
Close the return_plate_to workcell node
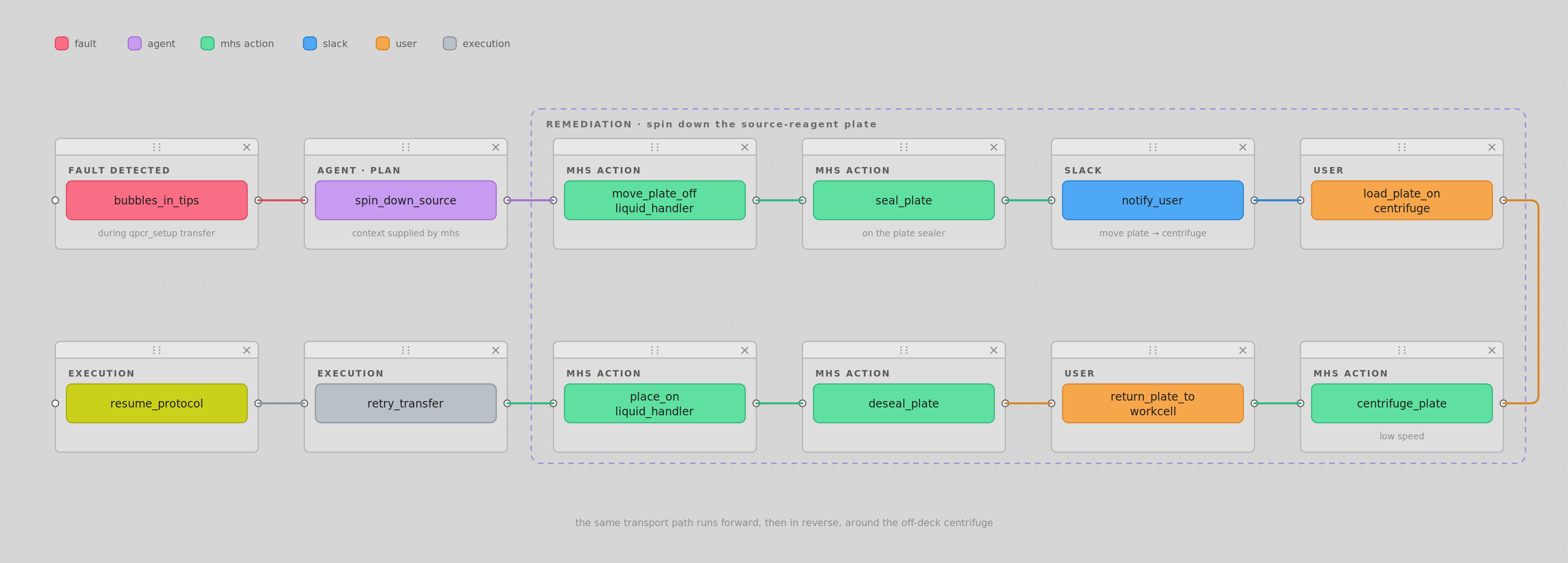(x=1242, y=350)
